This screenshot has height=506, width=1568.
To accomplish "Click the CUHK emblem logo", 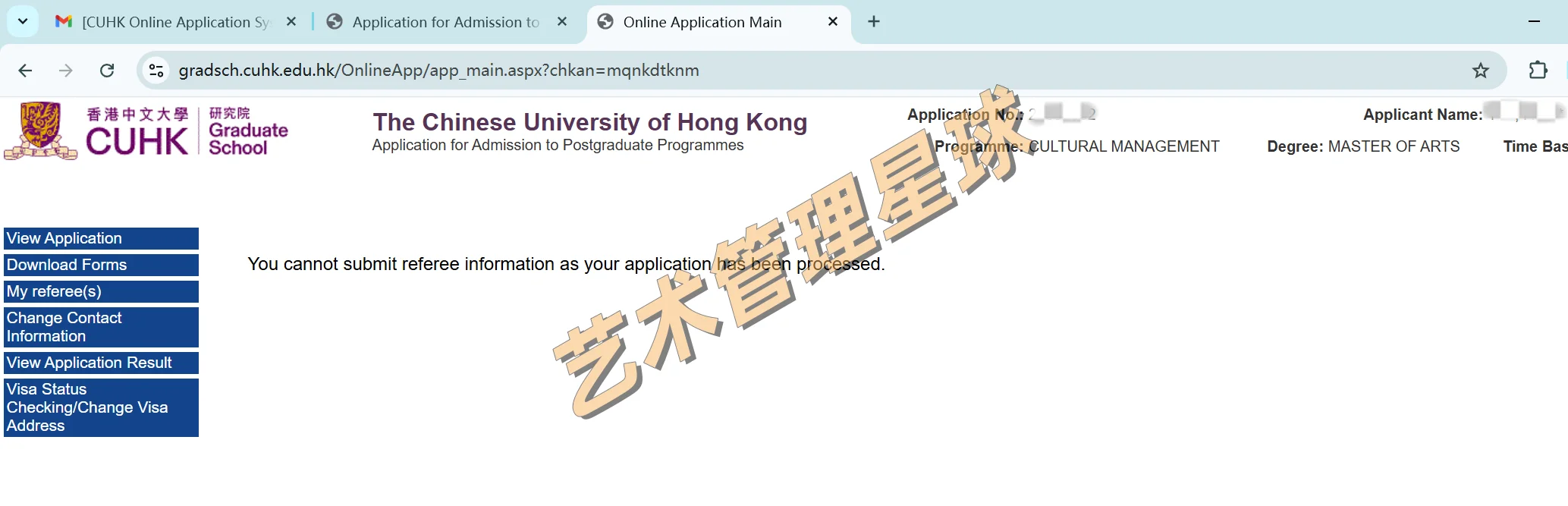I will (x=41, y=130).
